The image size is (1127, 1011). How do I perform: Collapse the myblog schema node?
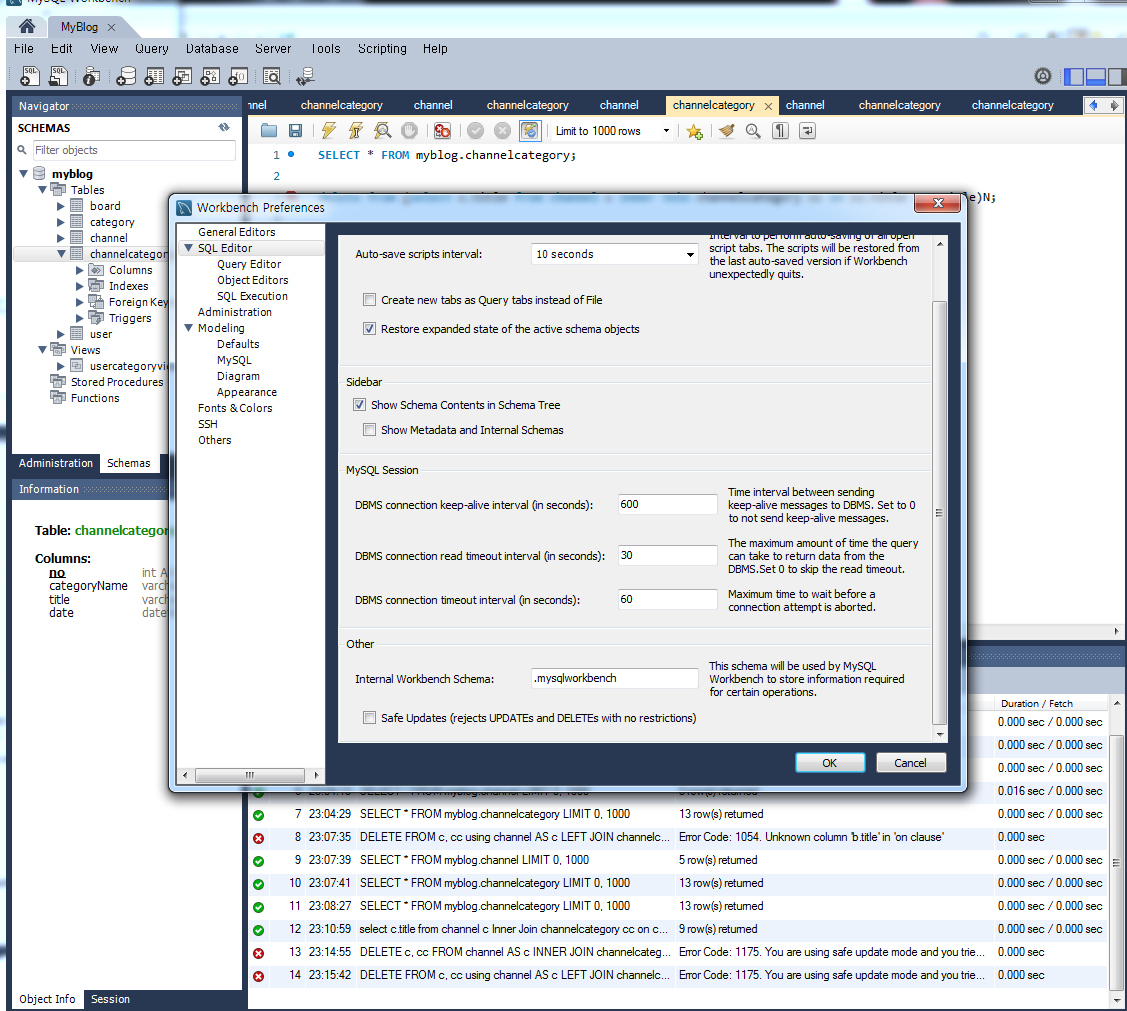pos(24,174)
